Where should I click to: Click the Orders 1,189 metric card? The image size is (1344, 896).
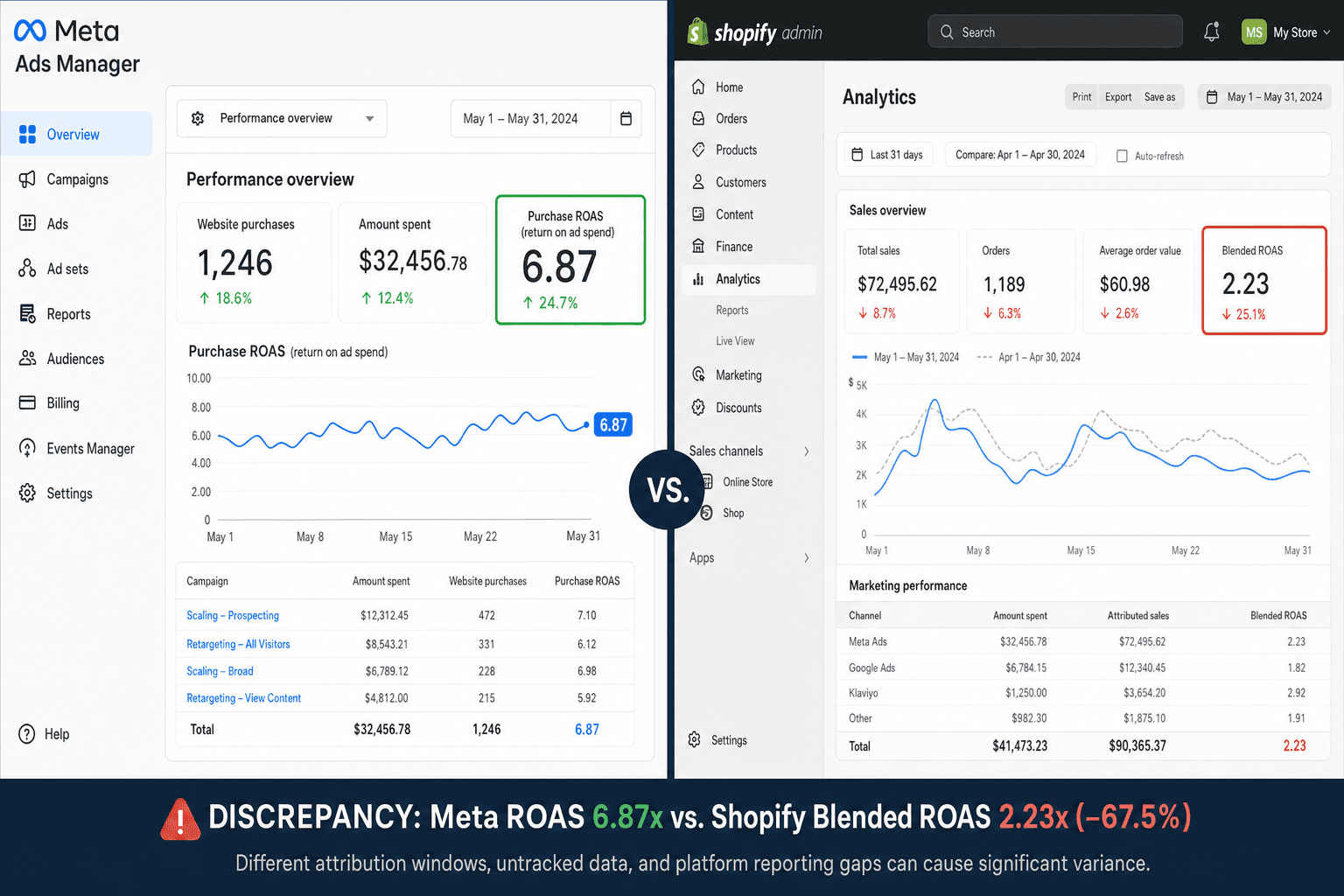(x=1021, y=282)
